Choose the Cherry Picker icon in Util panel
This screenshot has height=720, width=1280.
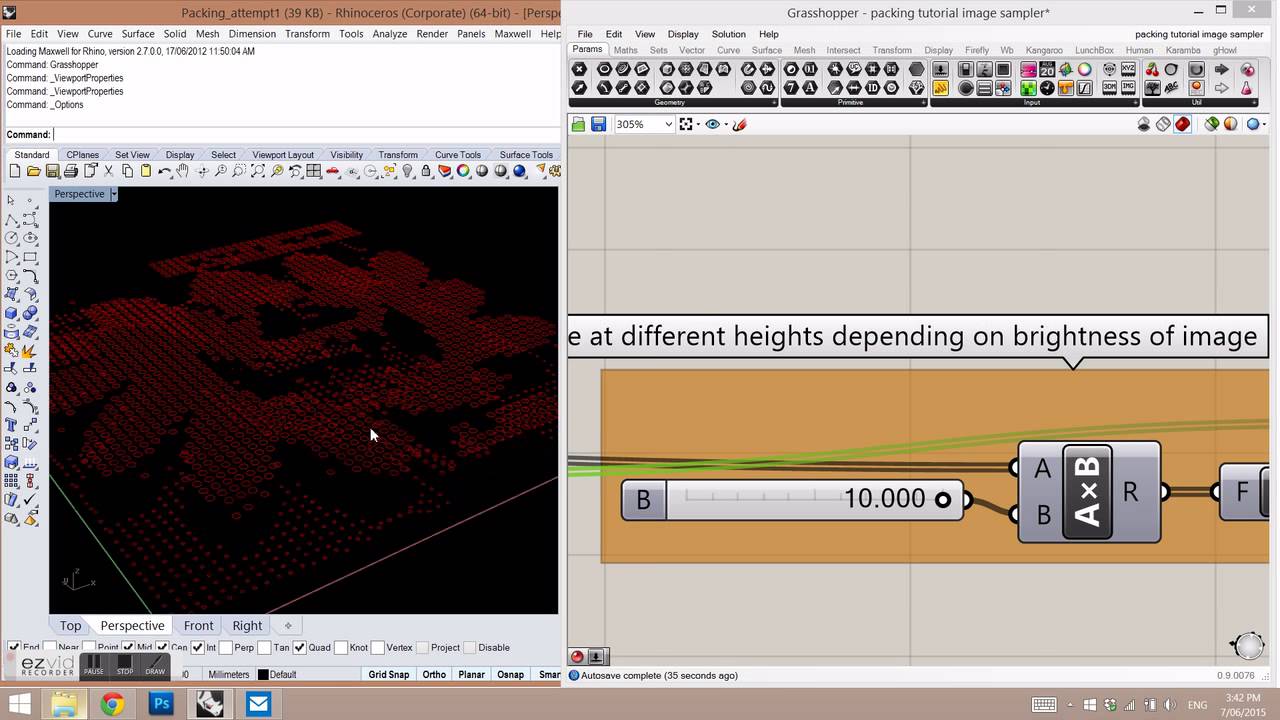pyautogui.click(x=1152, y=70)
